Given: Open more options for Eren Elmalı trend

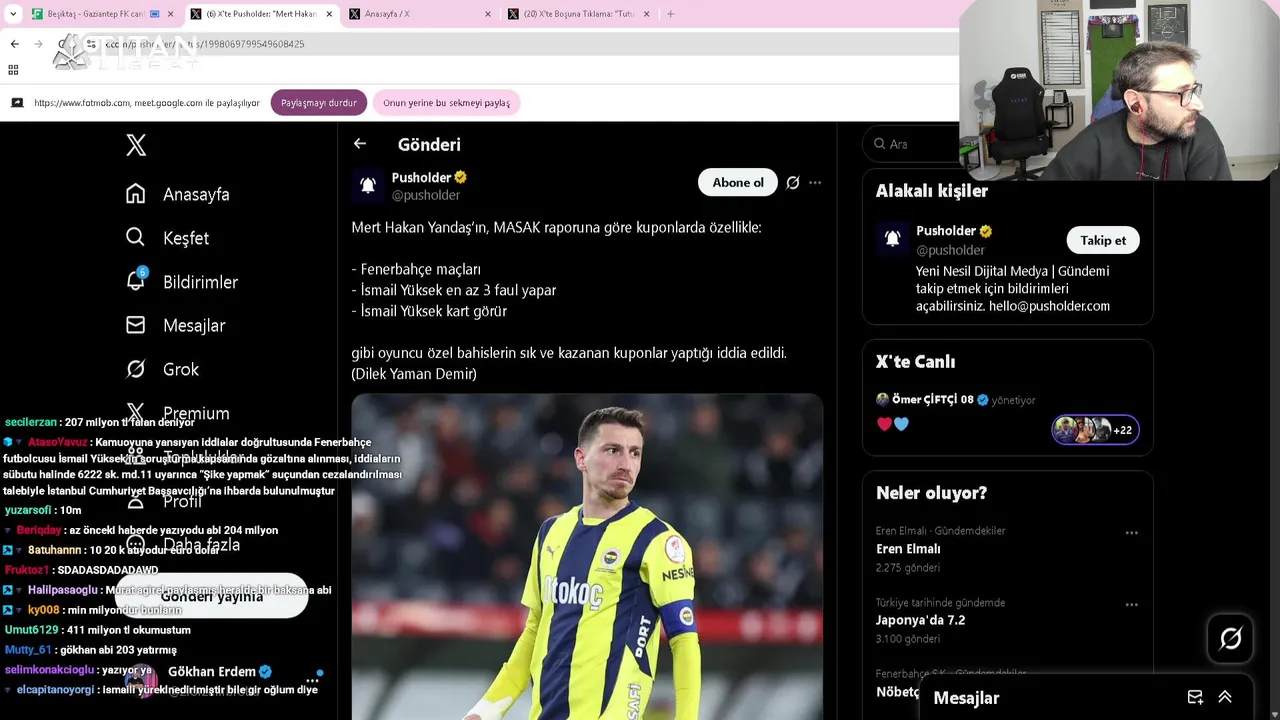Looking at the screenshot, I should click(x=1131, y=533).
